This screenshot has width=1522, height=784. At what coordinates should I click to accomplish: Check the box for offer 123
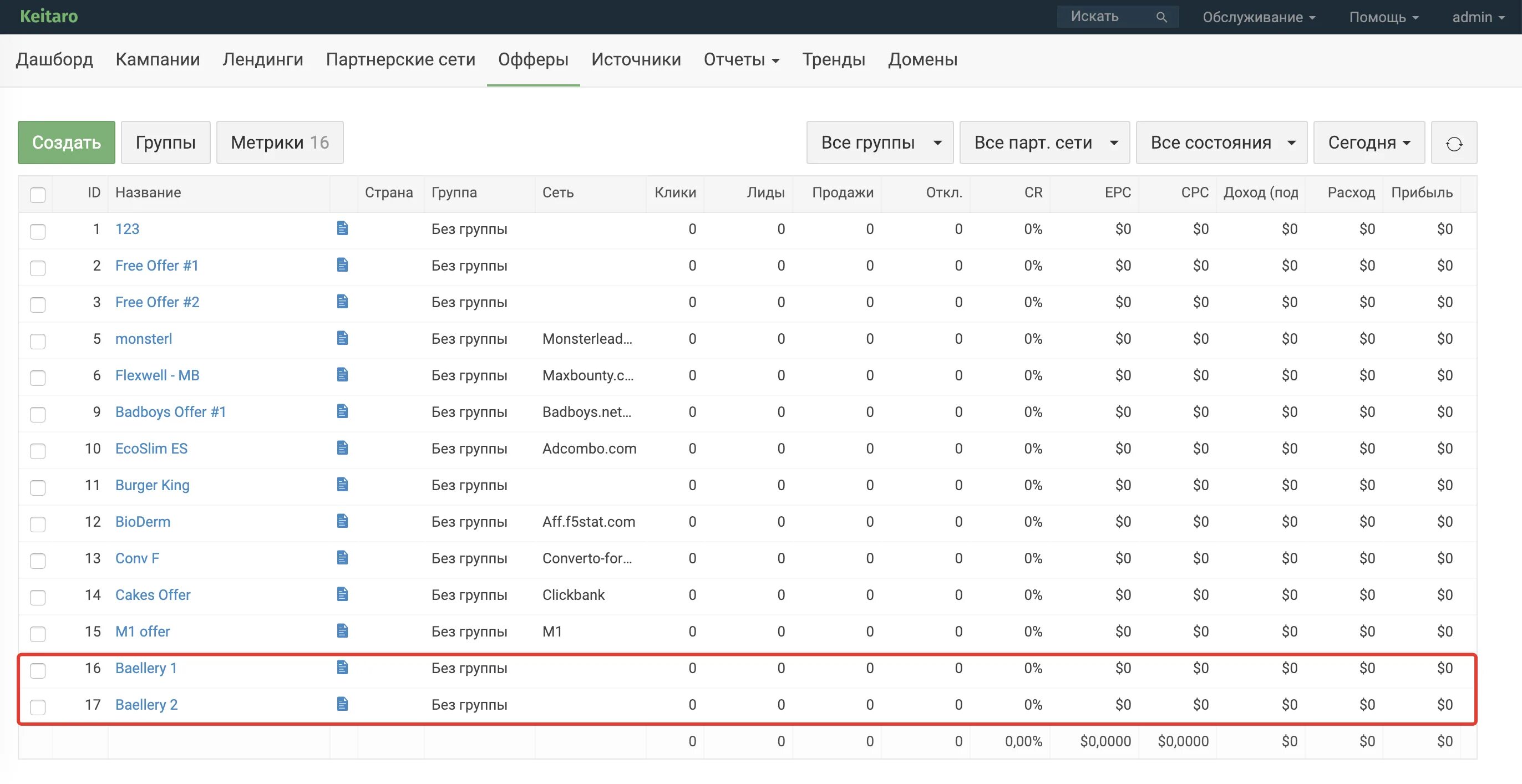point(38,231)
